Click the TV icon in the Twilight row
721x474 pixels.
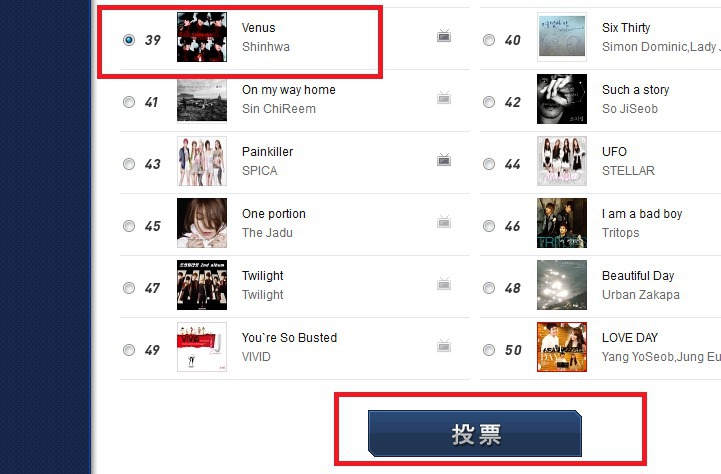(x=444, y=284)
